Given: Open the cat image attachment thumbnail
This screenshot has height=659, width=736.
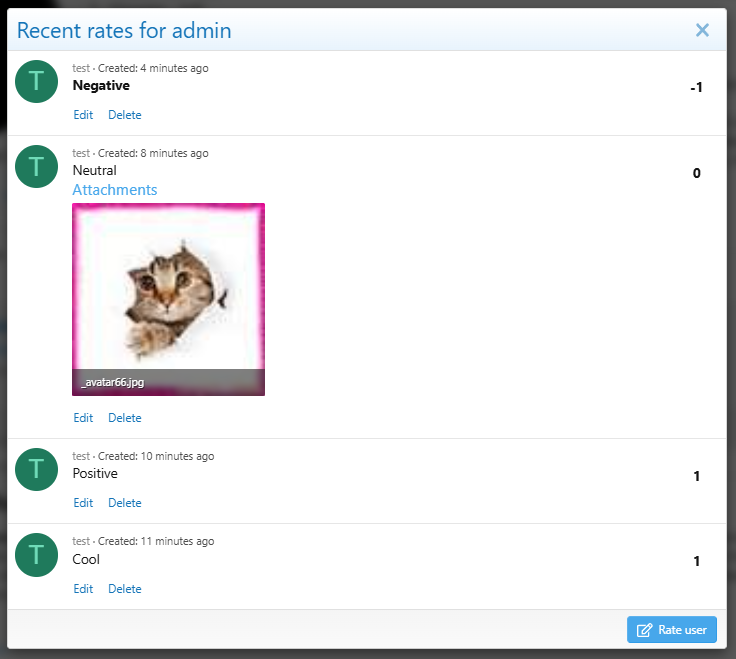Looking at the screenshot, I should pyautogui.click(x=169, y=299).
